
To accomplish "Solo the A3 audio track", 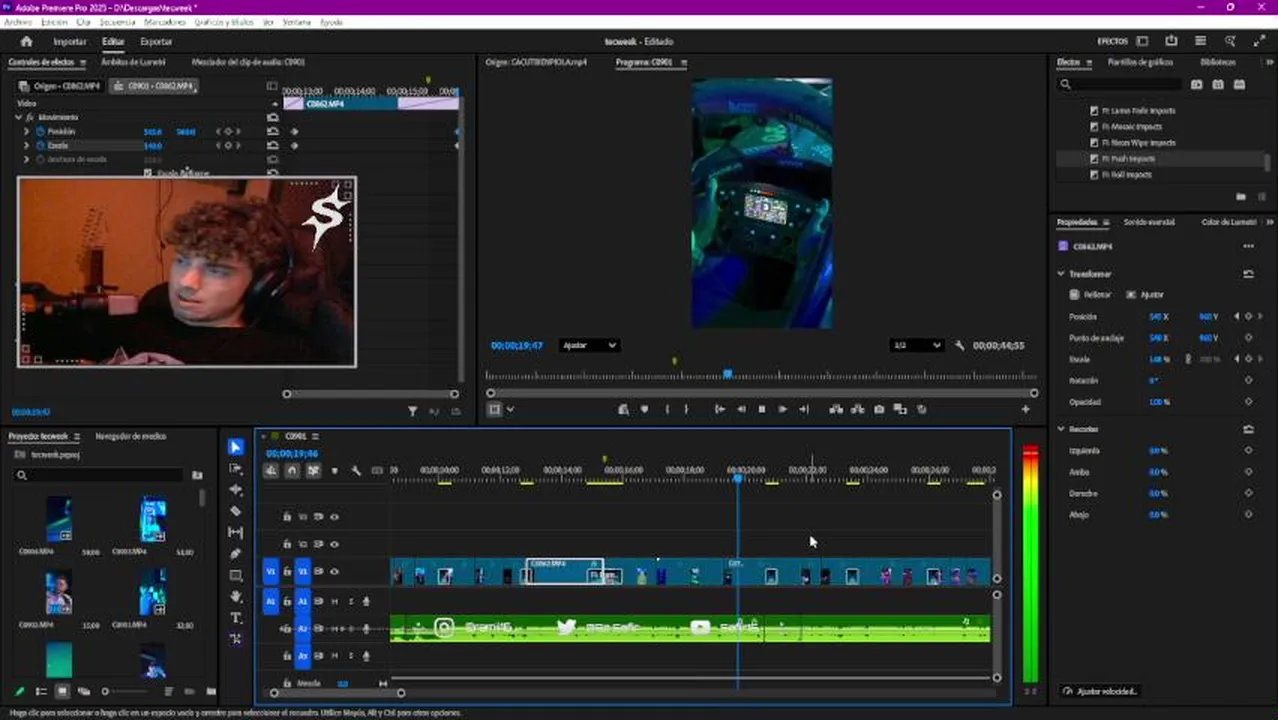I will [x=350, y=656].
